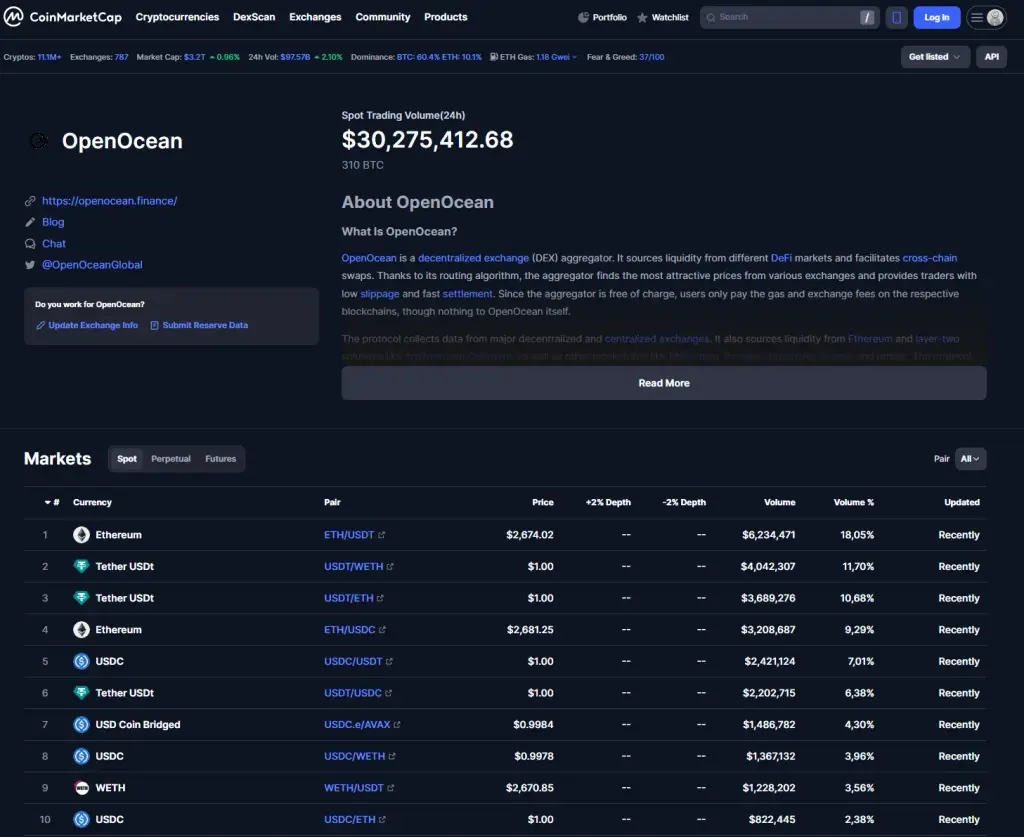Click the API button

(x=991, y=57)
